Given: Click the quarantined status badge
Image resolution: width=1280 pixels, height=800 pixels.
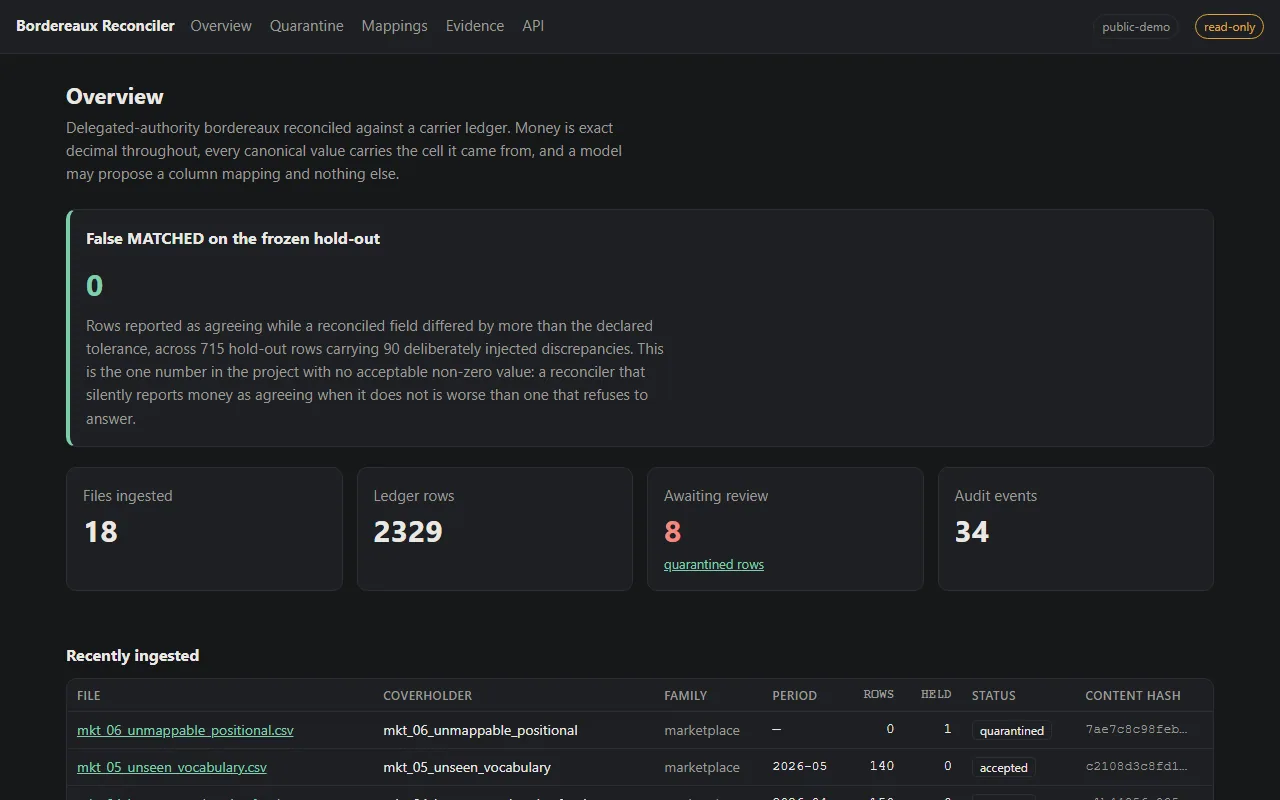Looking at the screenshot, I should click(1012, 731).
